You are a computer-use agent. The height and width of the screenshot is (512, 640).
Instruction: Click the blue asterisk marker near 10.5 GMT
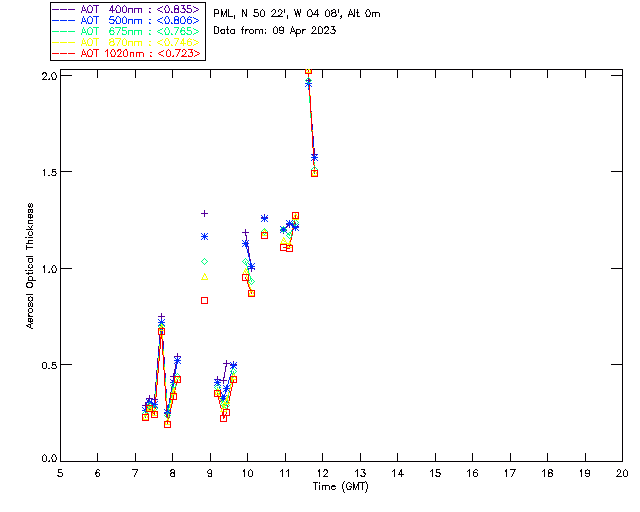(264, 218)
